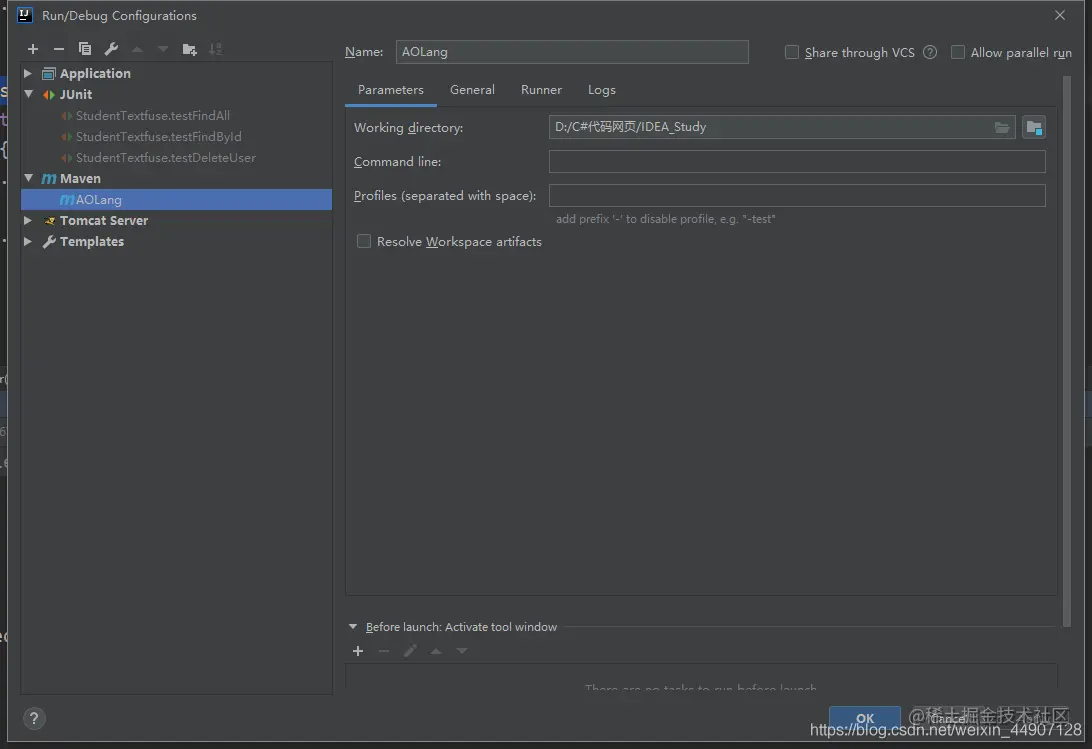
Task: Select StudentTextfuse.testDeleteUser configuration
Action: [166, 157]
